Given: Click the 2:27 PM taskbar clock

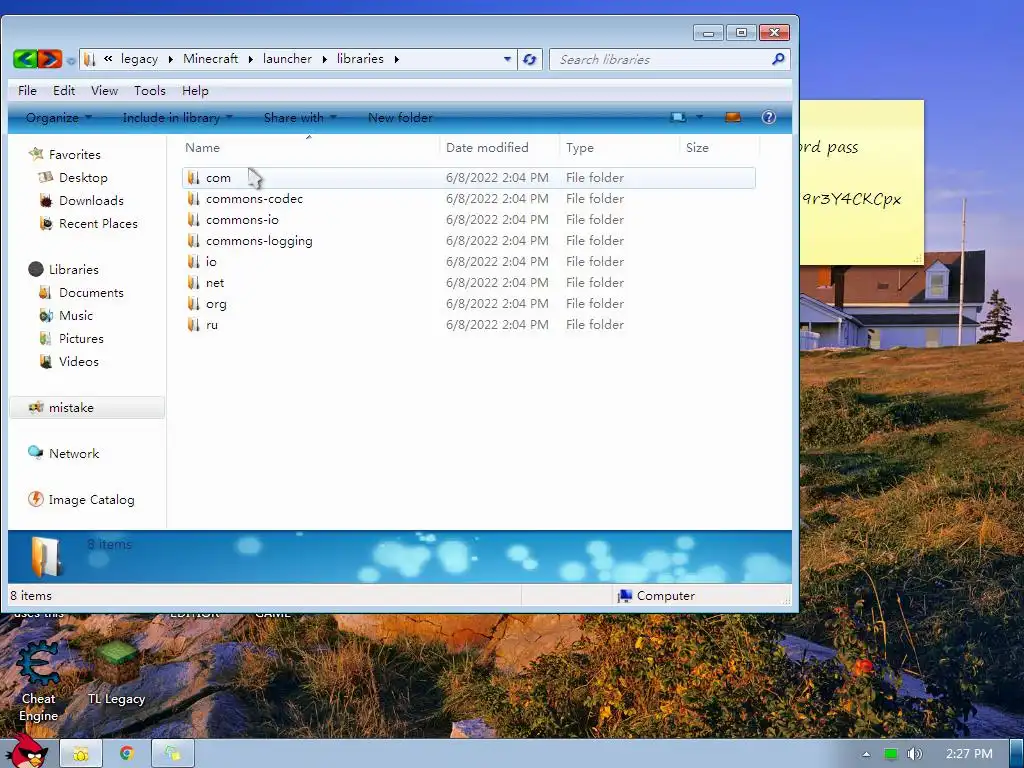Looking at the screenshot, I should pos(969,754).
